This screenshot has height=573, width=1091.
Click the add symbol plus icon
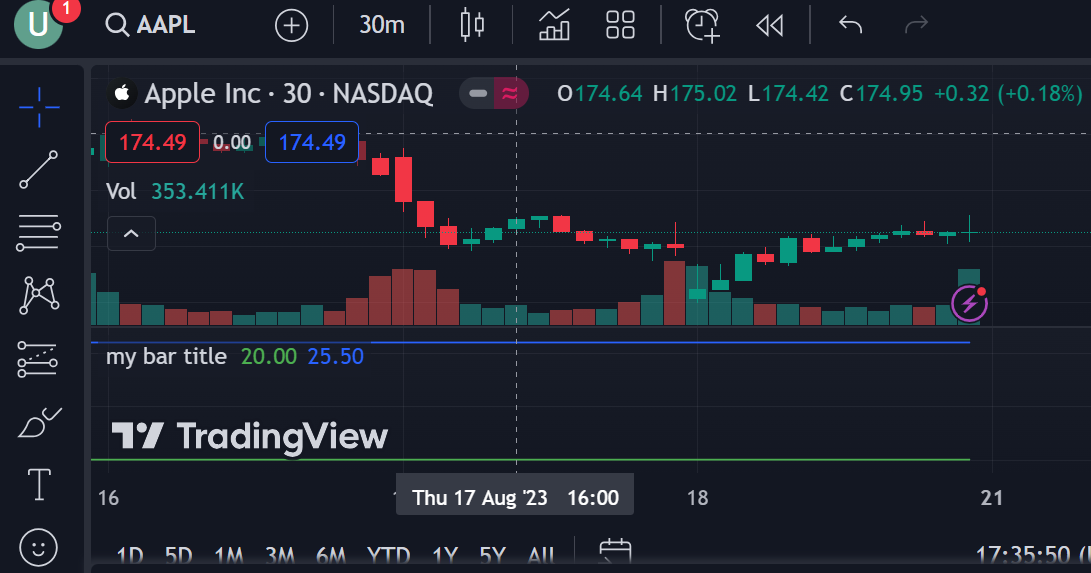tap(292, 26)
